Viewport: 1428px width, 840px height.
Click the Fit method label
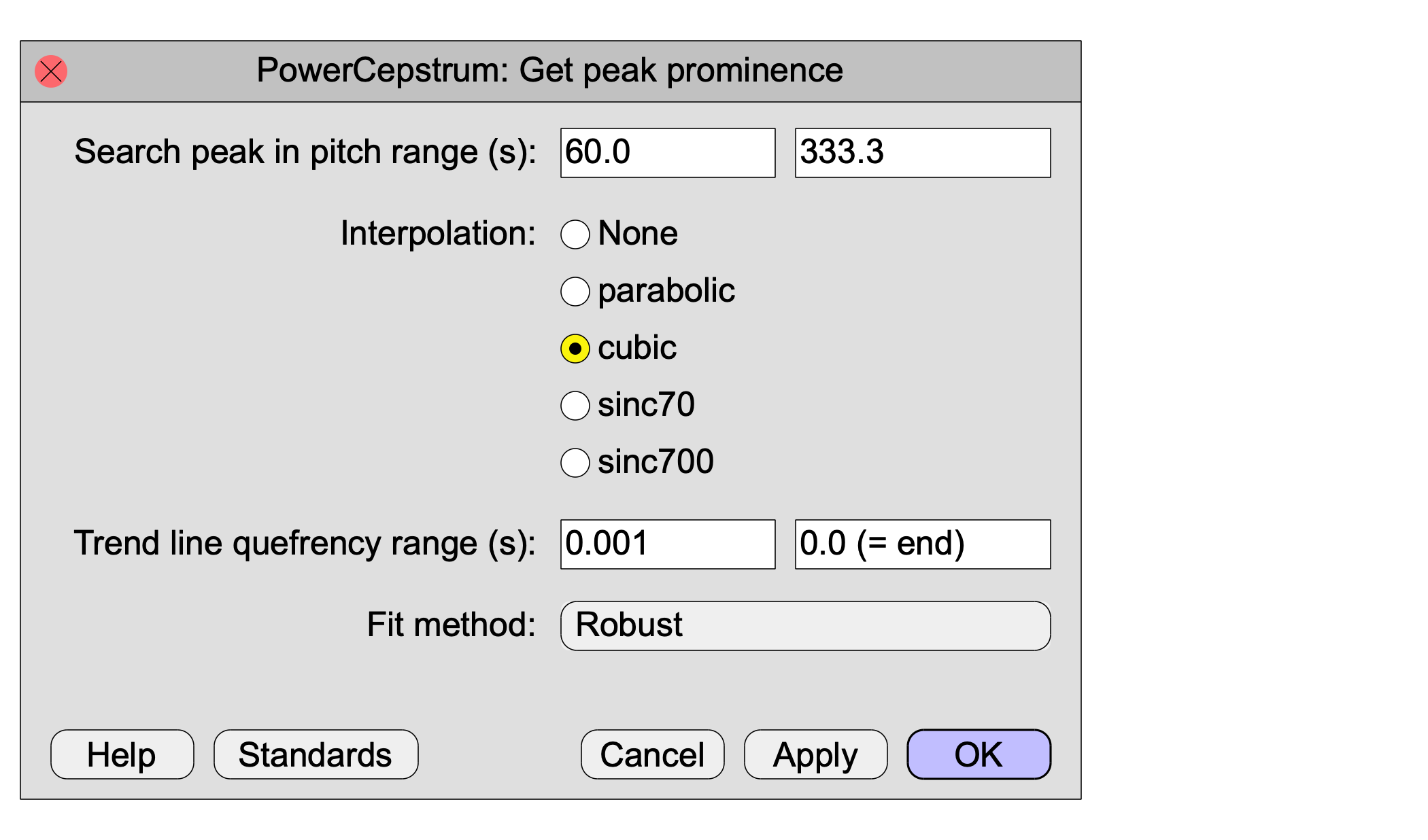click(x=452, y=625)
